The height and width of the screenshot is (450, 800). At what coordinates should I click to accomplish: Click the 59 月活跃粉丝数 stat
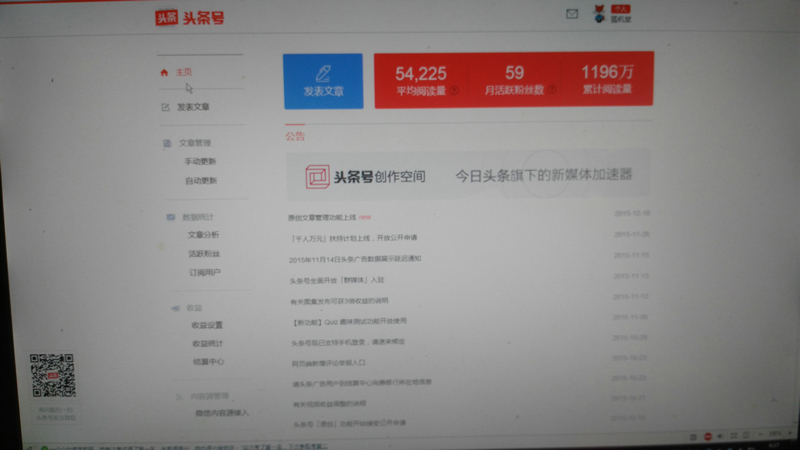coord(514,80)
